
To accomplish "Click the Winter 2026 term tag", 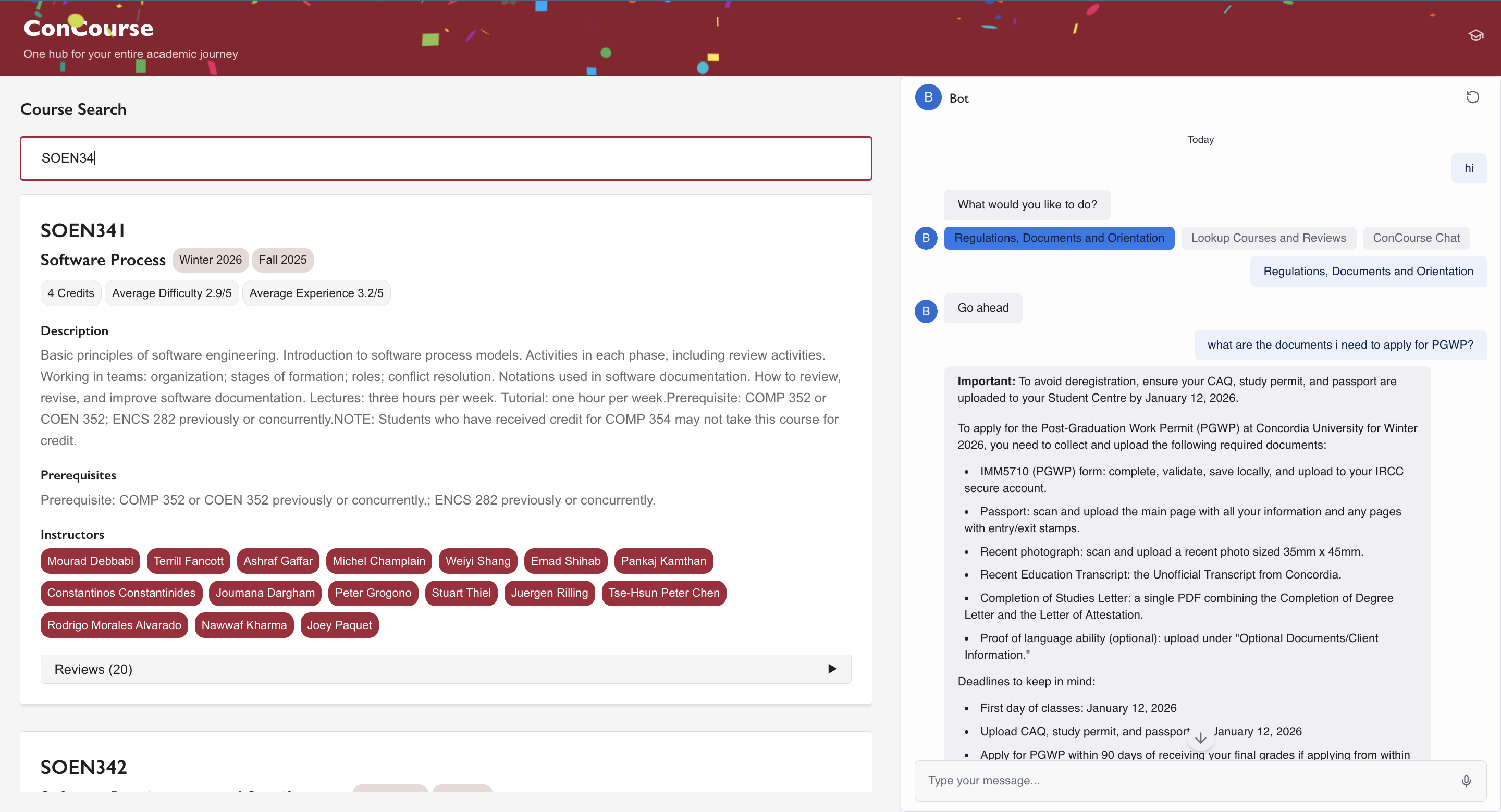I will point(211,260).
